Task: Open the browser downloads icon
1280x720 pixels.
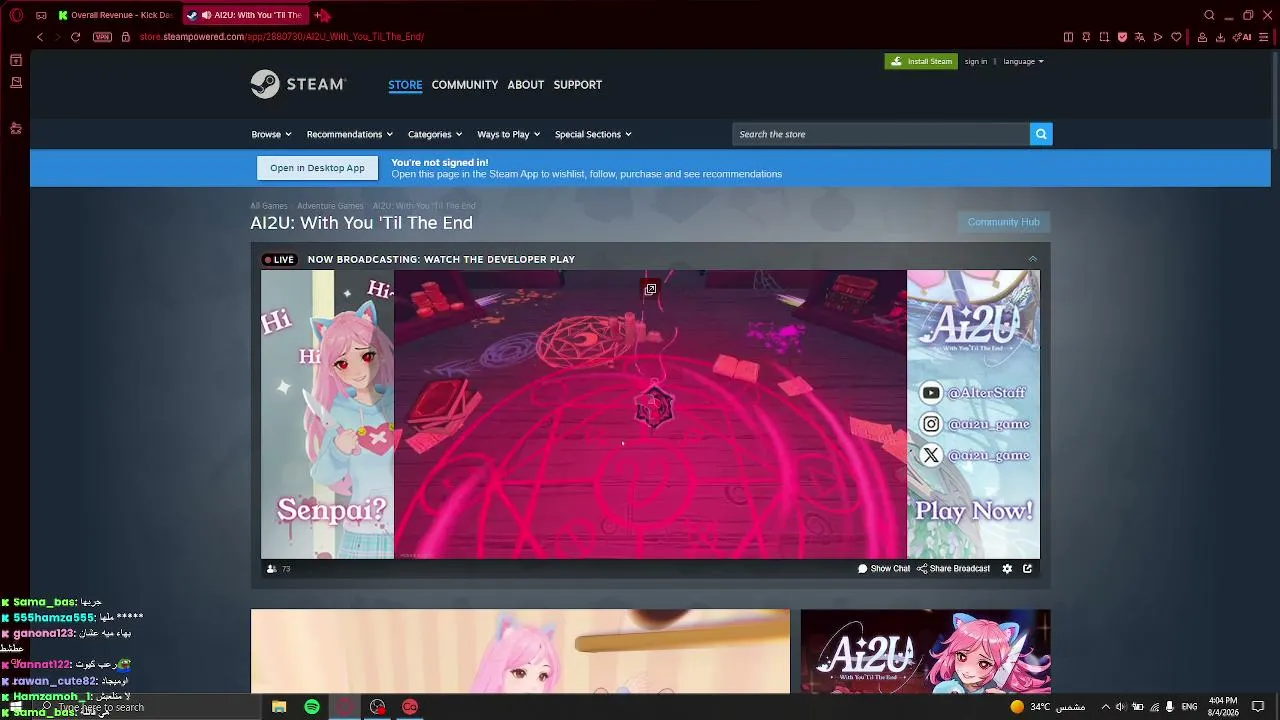Action: point(1220,37)
